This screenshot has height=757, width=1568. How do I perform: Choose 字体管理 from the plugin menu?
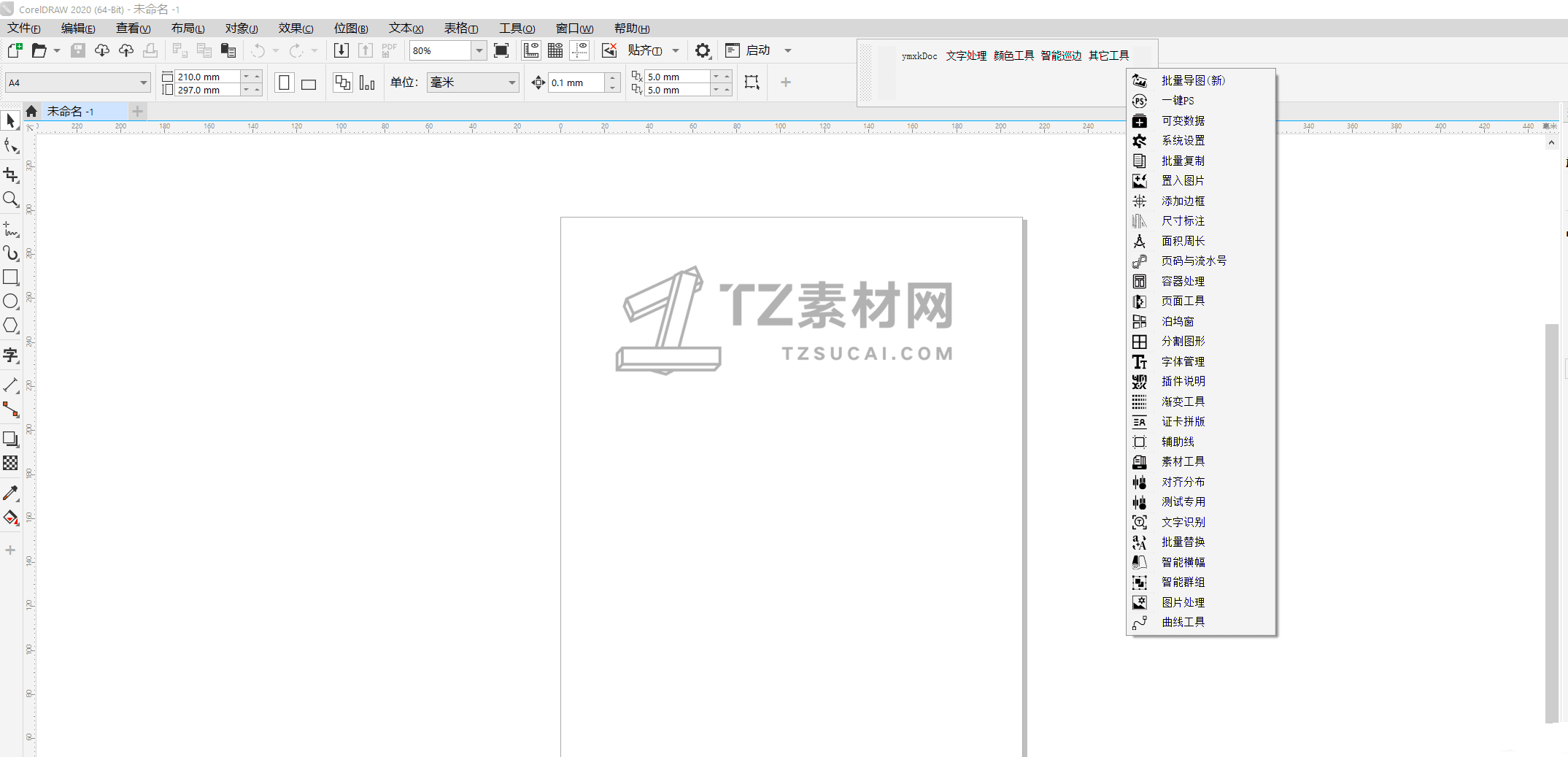[1201, 361]
